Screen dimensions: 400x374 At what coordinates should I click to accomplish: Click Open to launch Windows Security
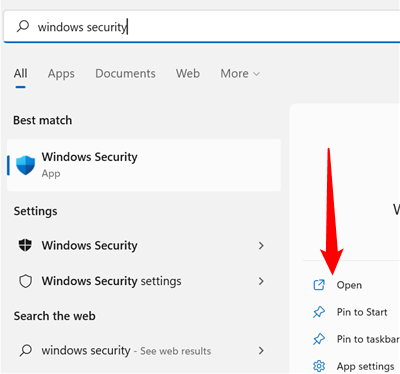coord(349,285)
